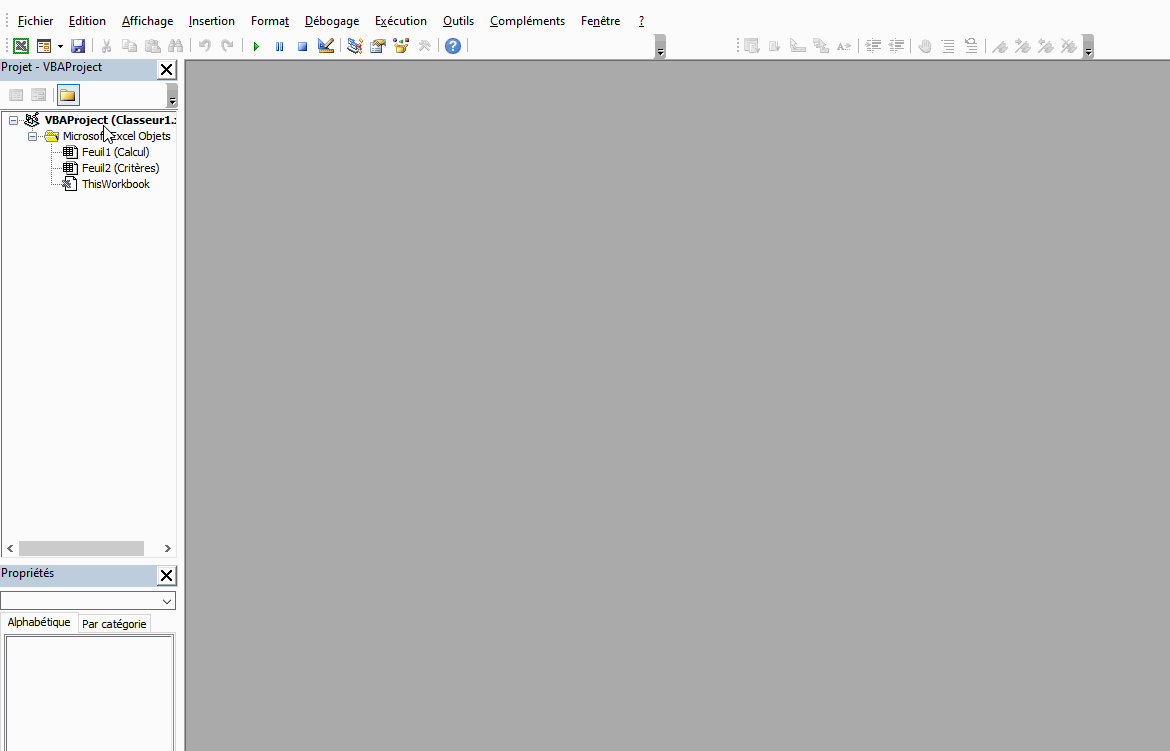Image resolution: width=1170 pixels, height=751 pixels.
Task: Open the Properties window toolbar icon
Action: pos(378,46)
